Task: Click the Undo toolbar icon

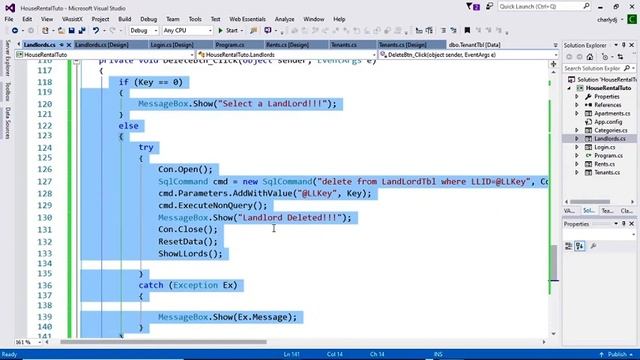Action: (x=96, y=31)
